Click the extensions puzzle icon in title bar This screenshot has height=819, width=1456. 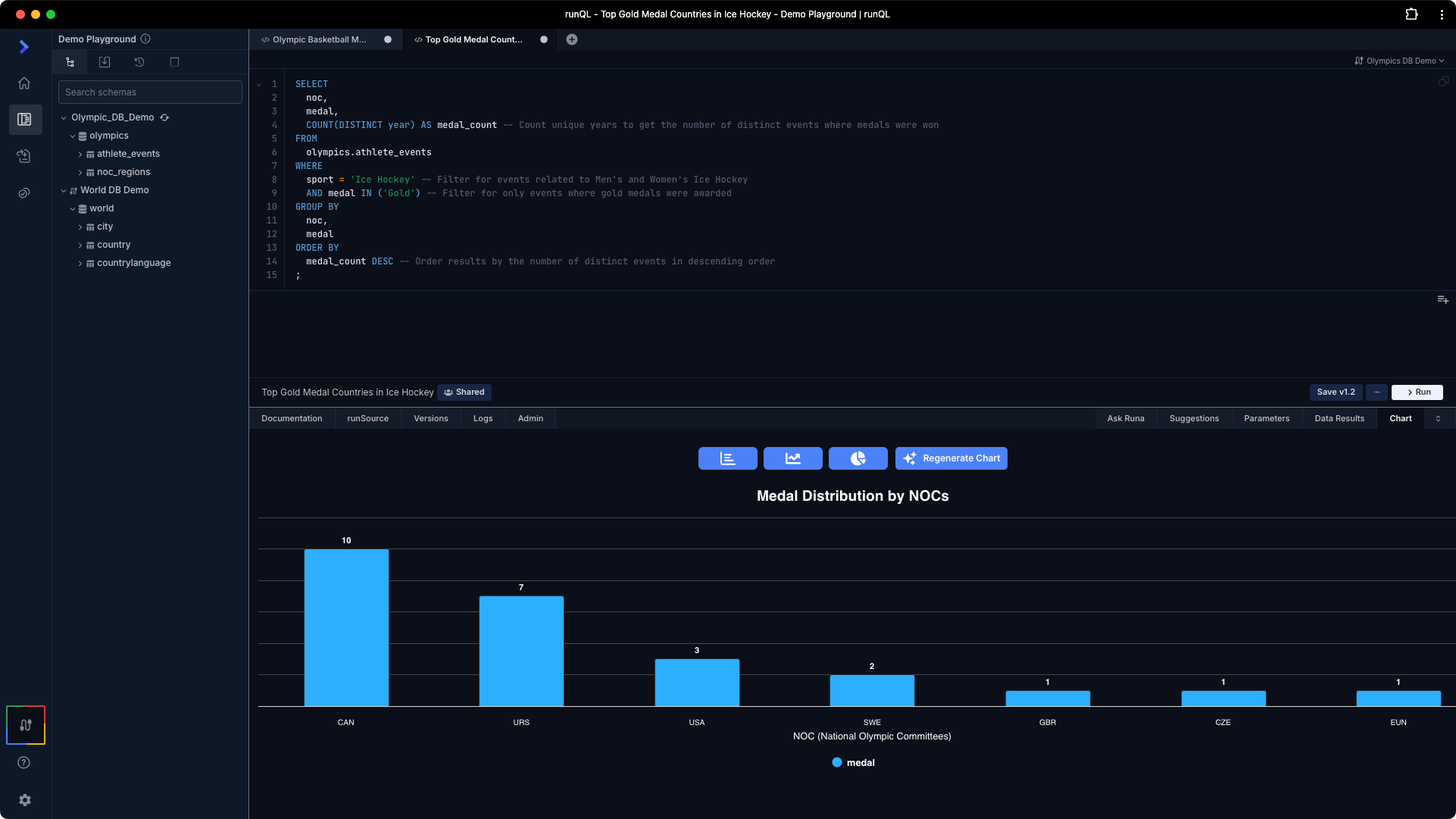[x=1411, y=14]
